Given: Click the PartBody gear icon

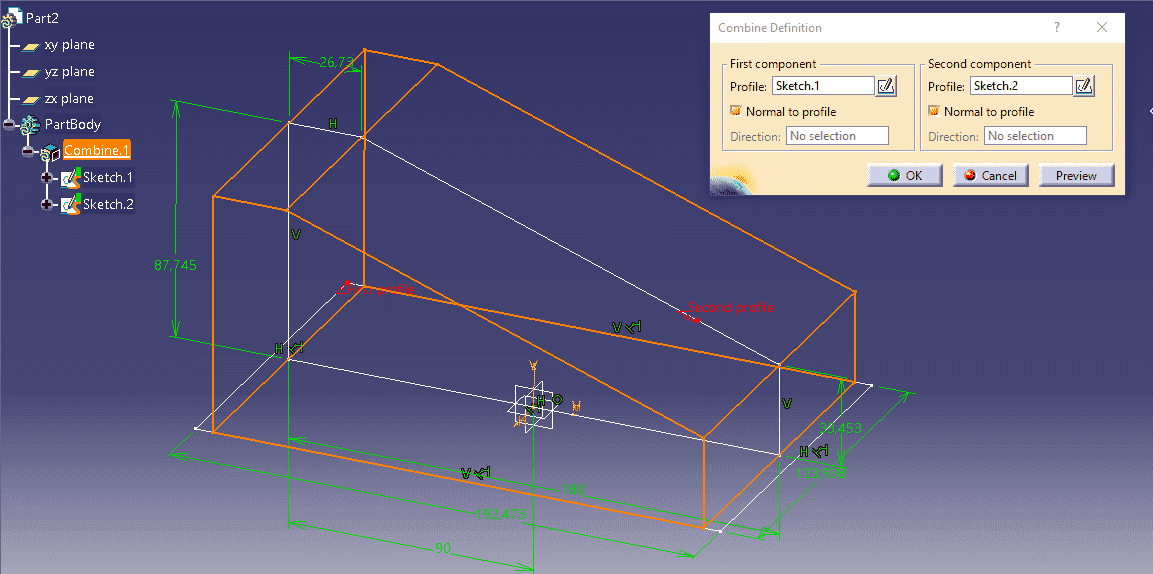Looking at the screenshot, I should [x=30, y=124].
